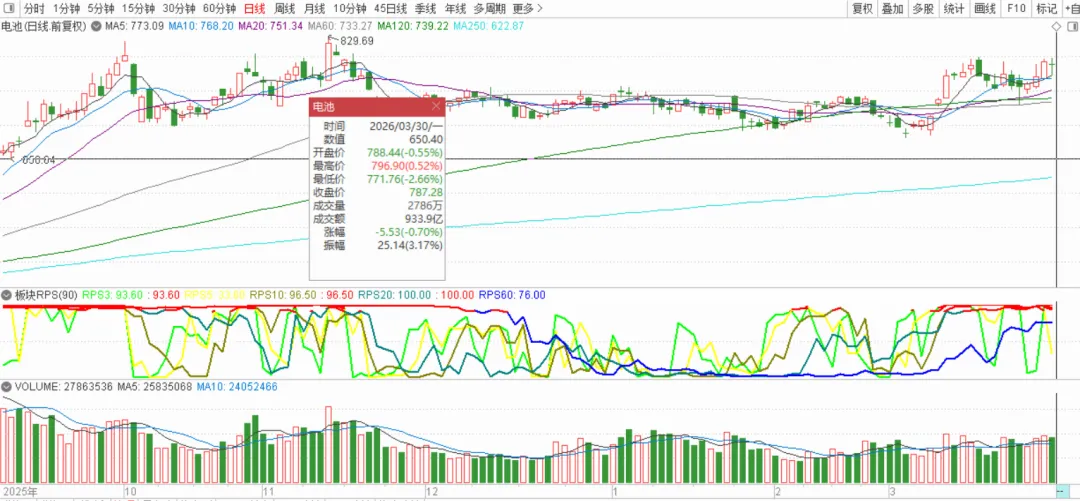Expand the 更多 periods menu
Screen dimensions: 1080x501
[x=528, y=9]
